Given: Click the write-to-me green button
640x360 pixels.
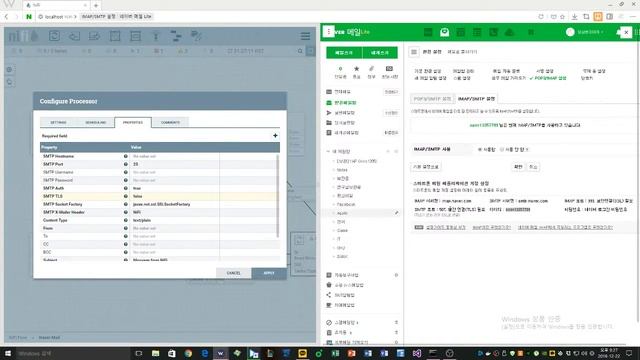Looking at the screenshot, I should pos(380,53).
